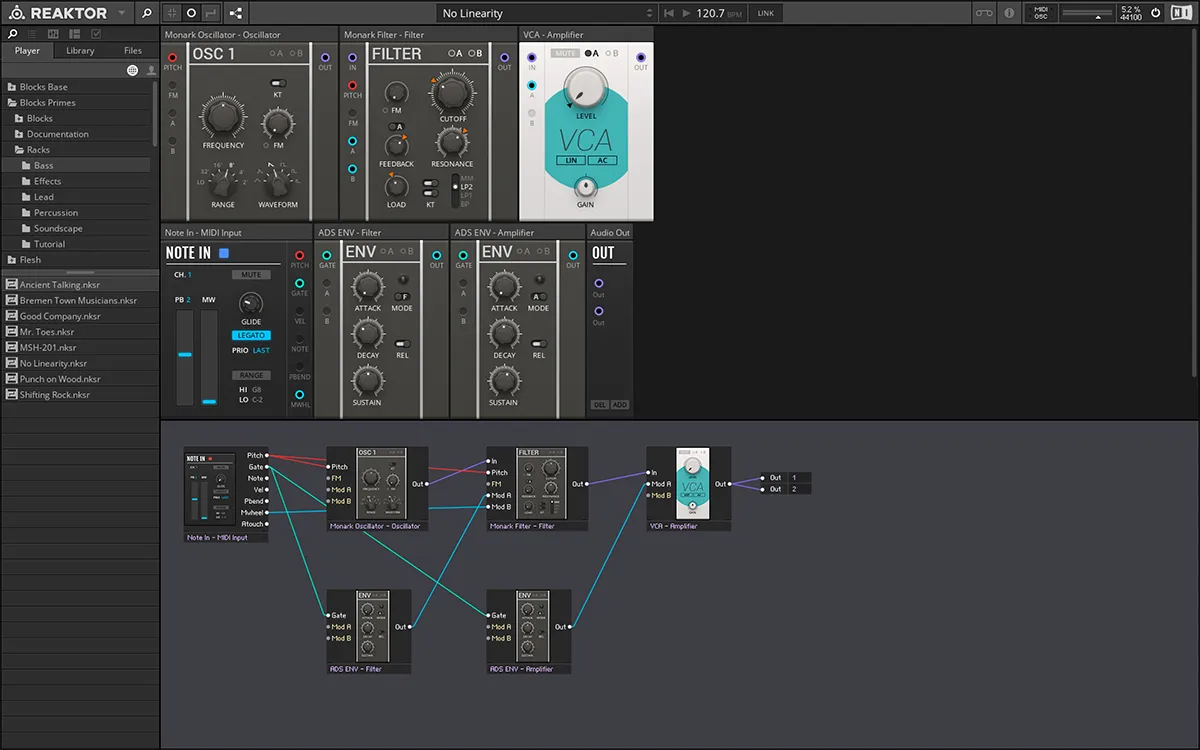Start playback with the play button
This screenshot has height=750, width=1200.
click(x=686, y=13)
